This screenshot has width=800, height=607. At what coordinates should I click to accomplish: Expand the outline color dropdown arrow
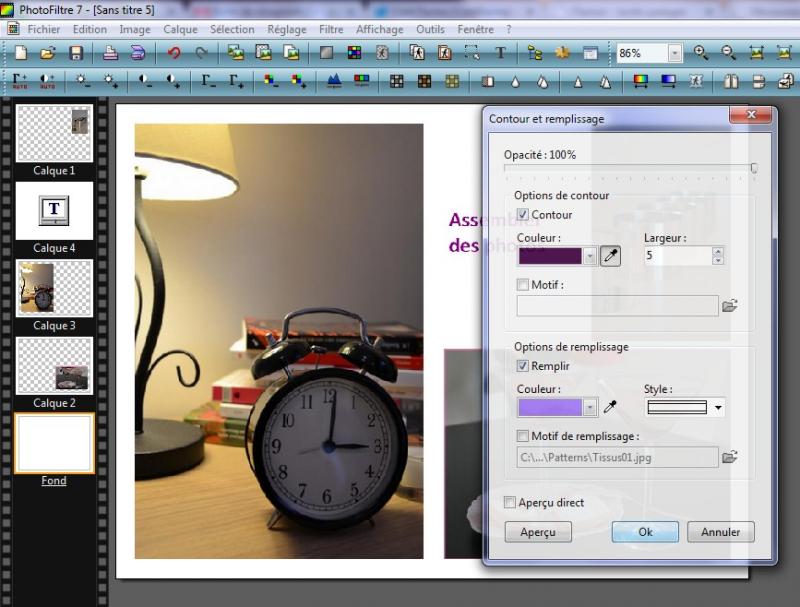[590, 256]
